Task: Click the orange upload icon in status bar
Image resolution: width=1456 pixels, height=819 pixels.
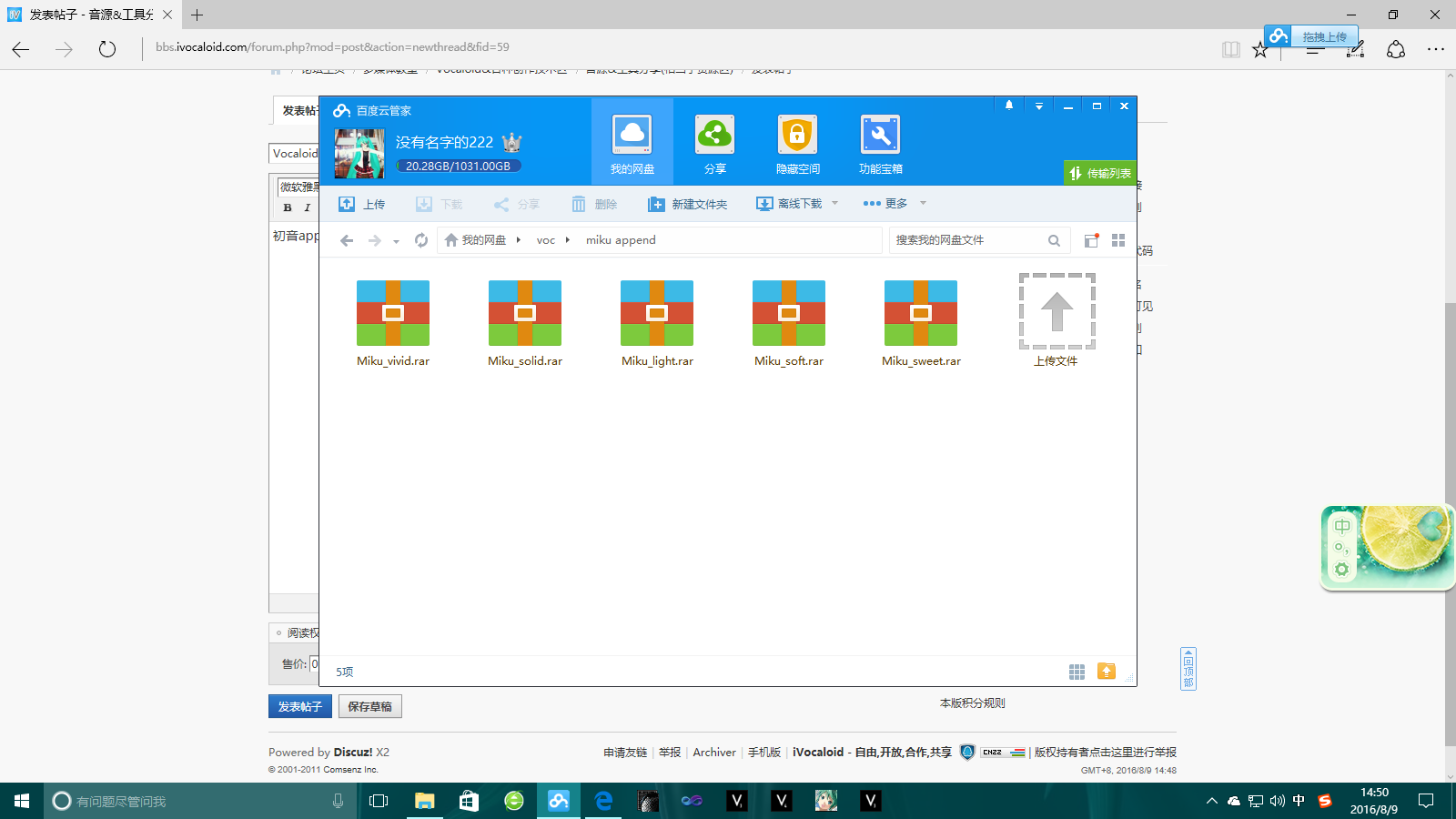Action: [1107, 672]
